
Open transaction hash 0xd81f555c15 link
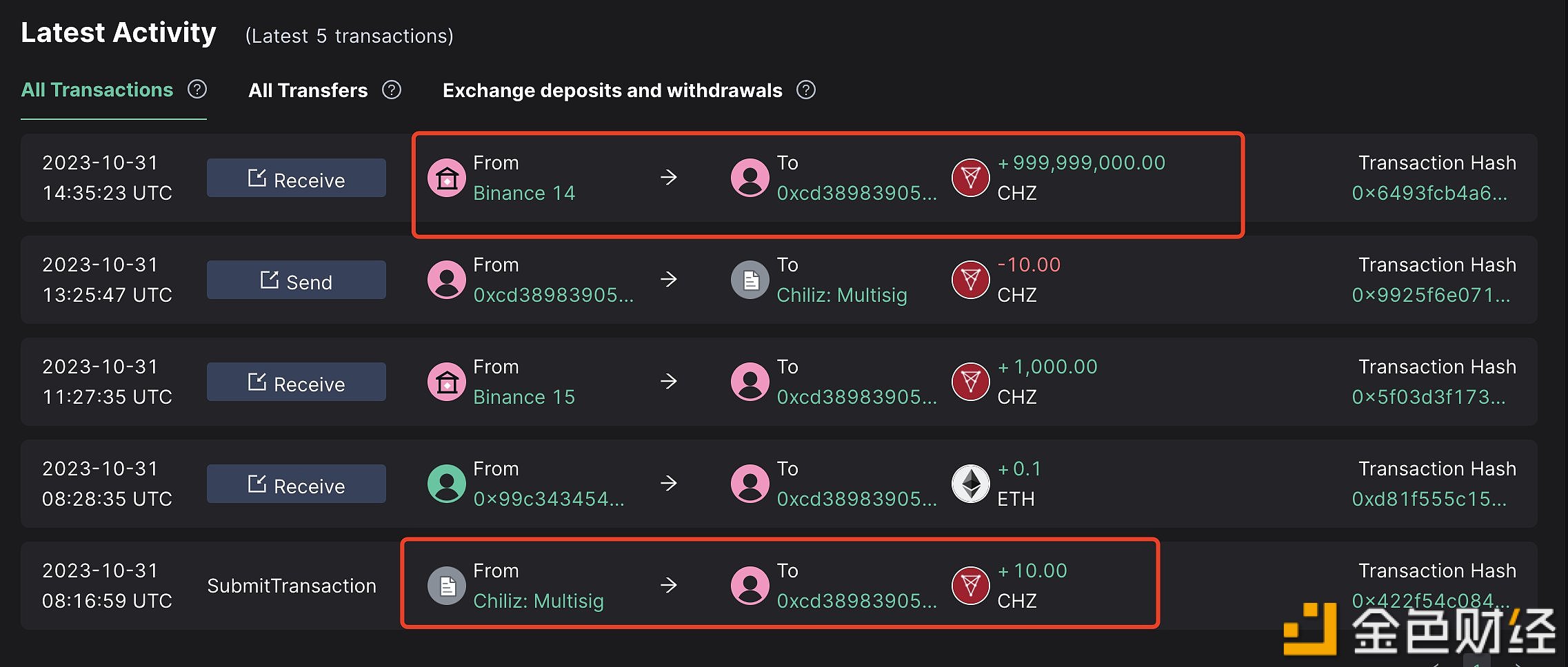(1429, 499)
